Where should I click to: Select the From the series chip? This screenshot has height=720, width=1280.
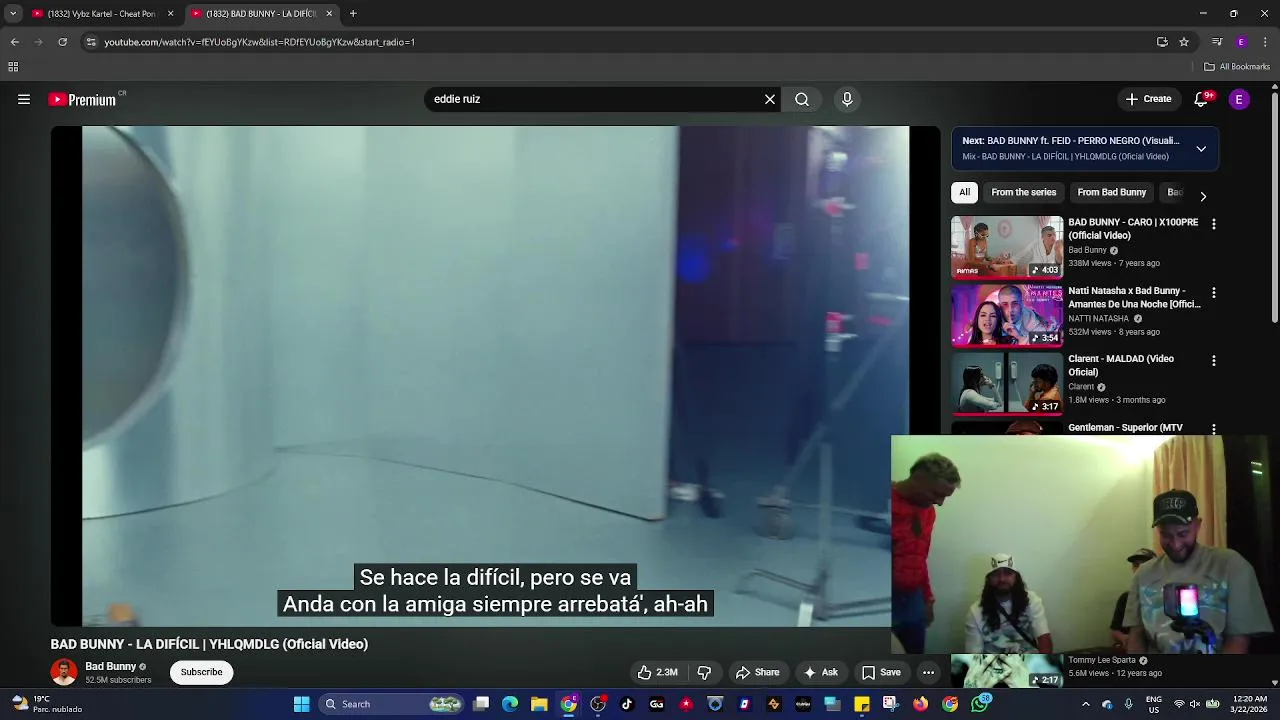click(1023, 192)
